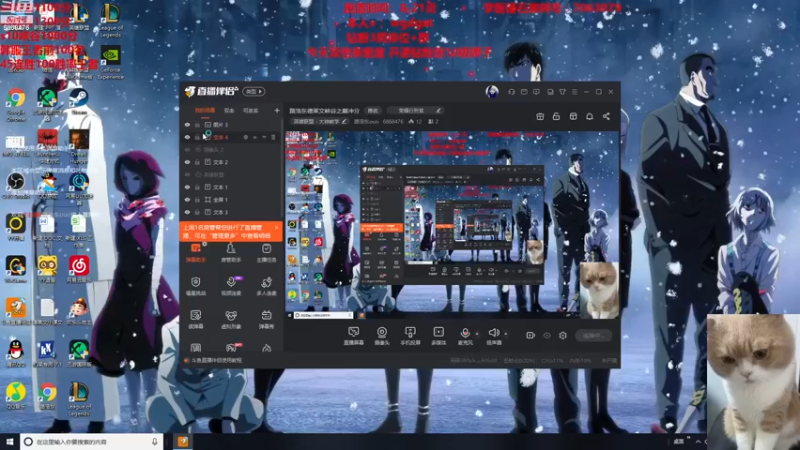Screen dimensions: 800x450
Task: Hide the 全屏 1 layer
Action: pos(187,199)
